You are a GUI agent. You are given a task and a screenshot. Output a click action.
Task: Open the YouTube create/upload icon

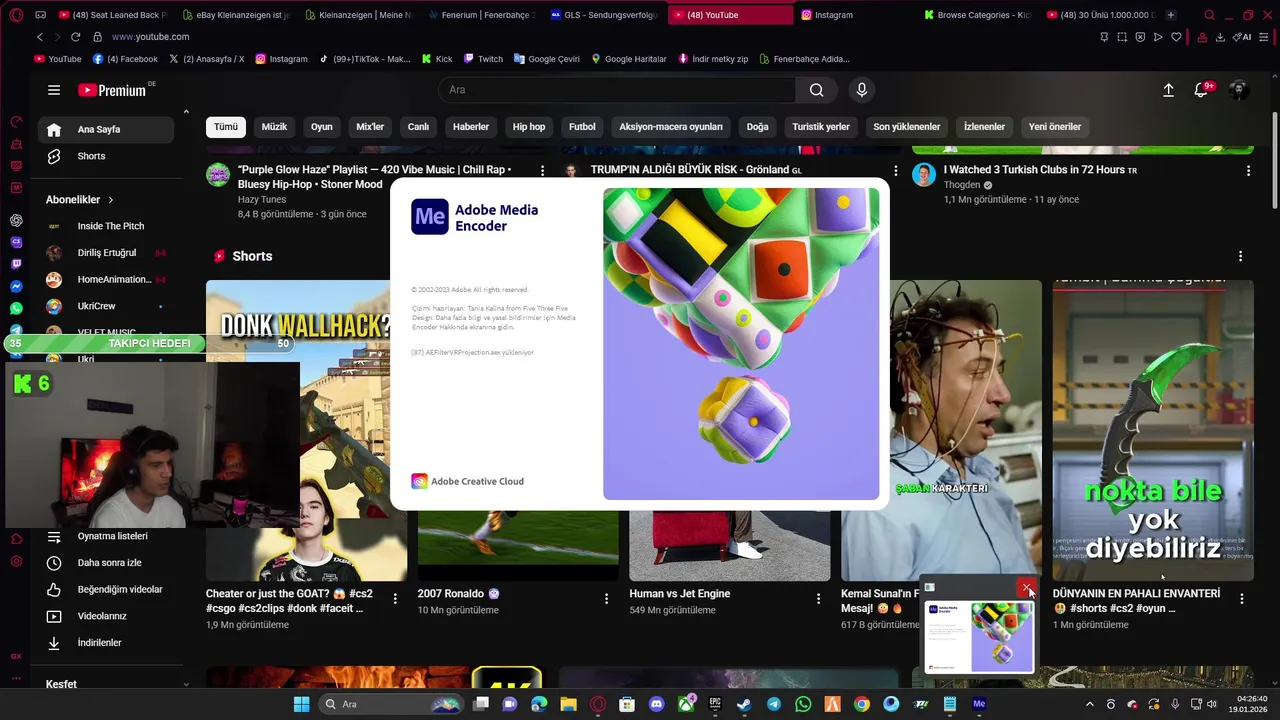click(1168, 90)
